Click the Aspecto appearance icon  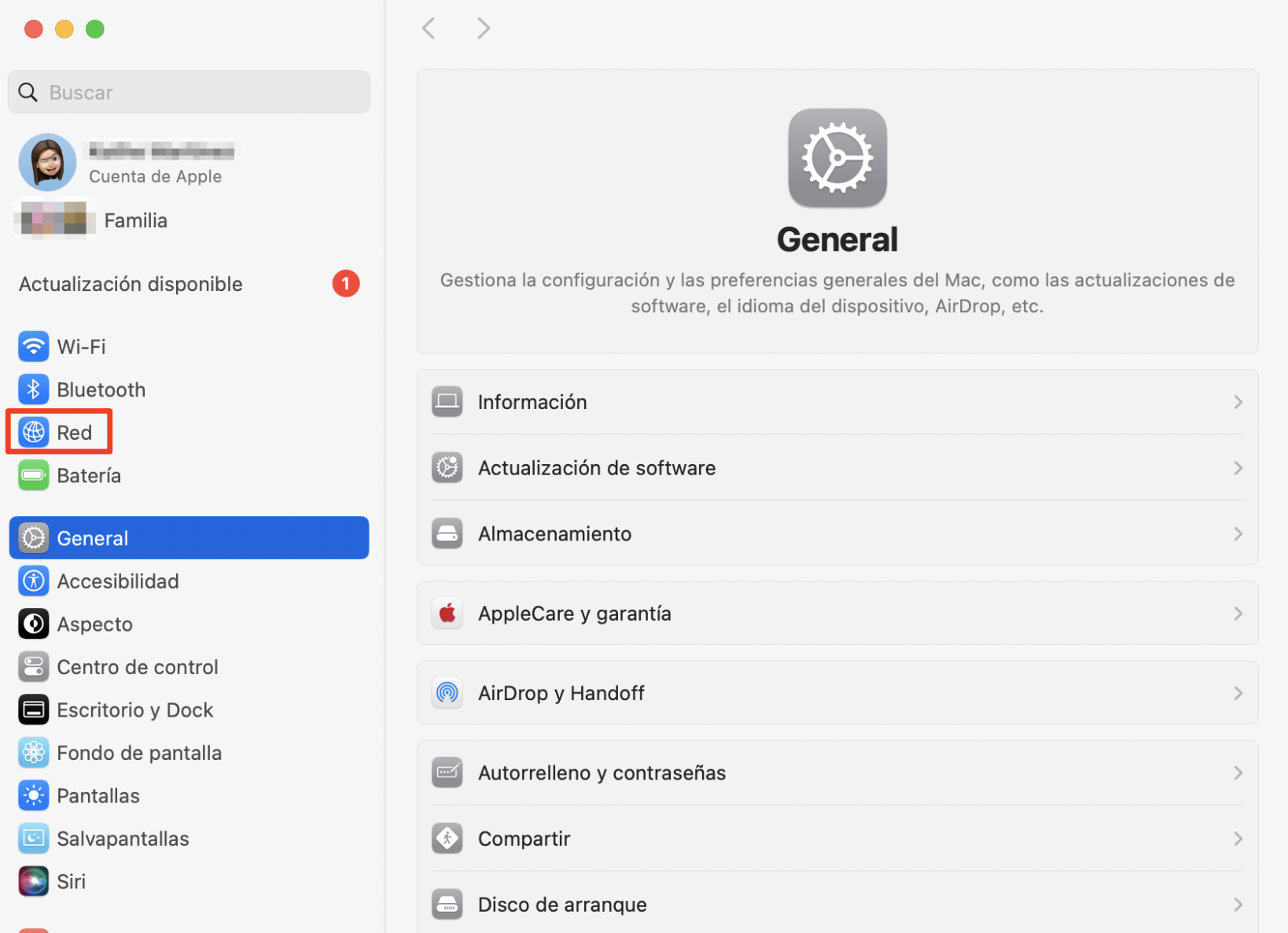point(33,623)
